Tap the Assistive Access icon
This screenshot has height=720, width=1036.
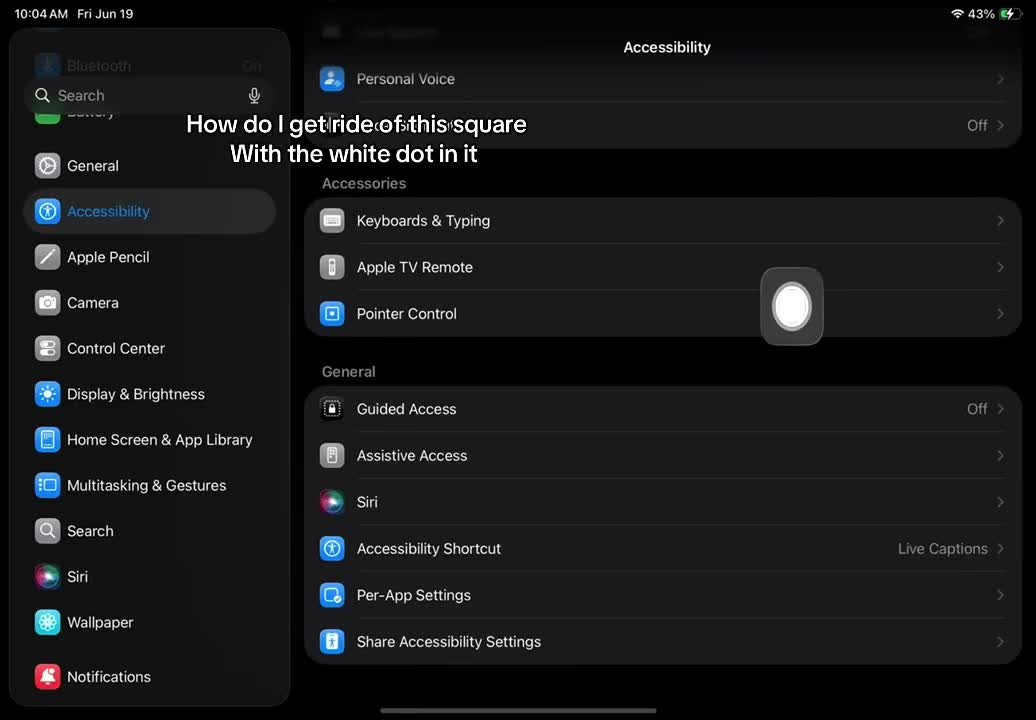pos(332,456)
